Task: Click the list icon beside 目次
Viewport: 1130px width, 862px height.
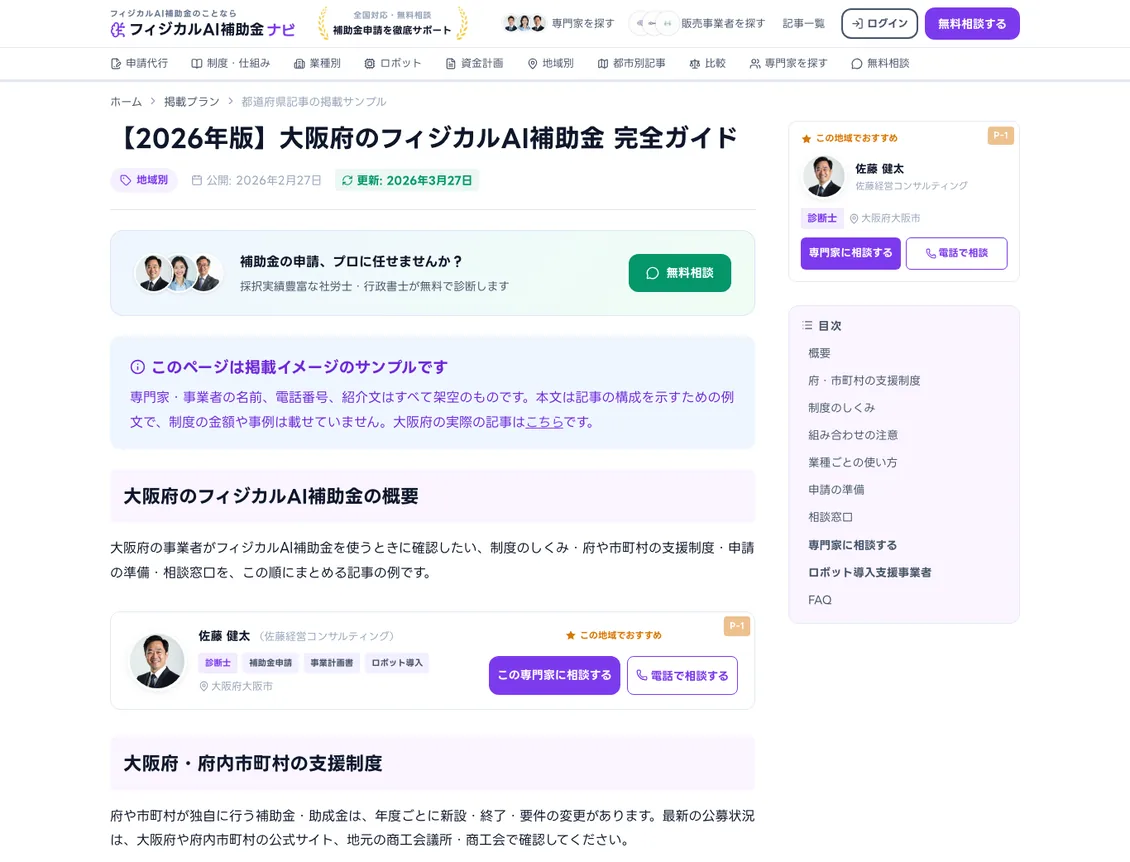Action: pos(807,325)
